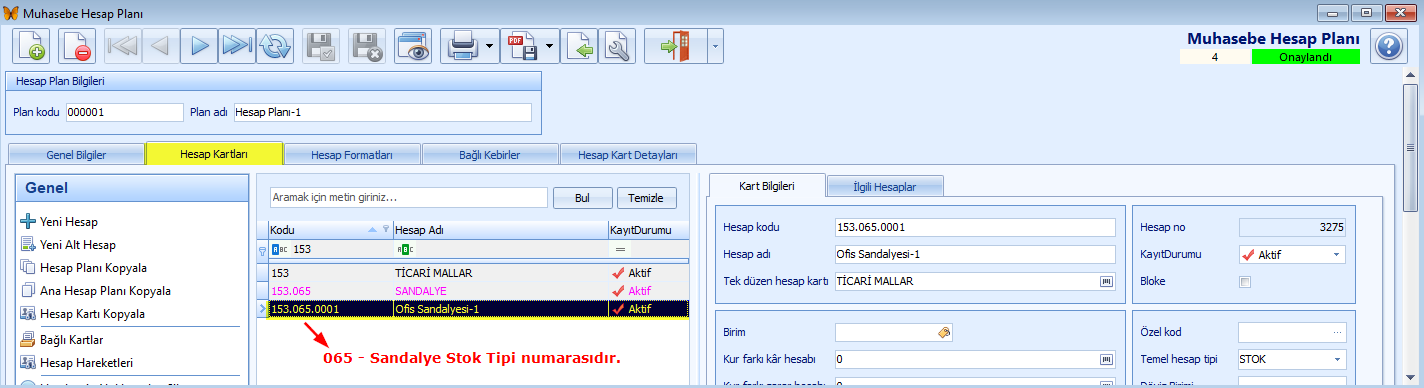The height and width of the screenshot is (388, 1424).
Task: Click the KayıtDurumu column header
Action: (x=648, y=230)
